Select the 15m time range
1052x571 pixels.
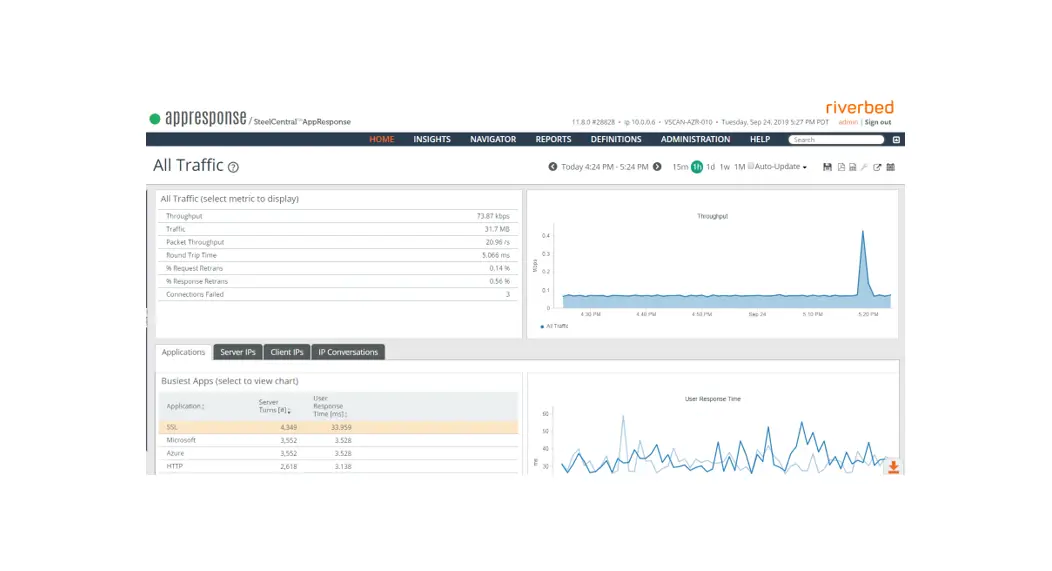(x=680, y=167)
